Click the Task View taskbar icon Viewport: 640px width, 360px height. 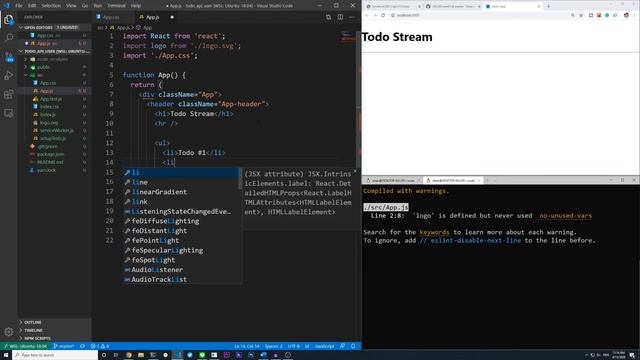[x=116, y=355]
